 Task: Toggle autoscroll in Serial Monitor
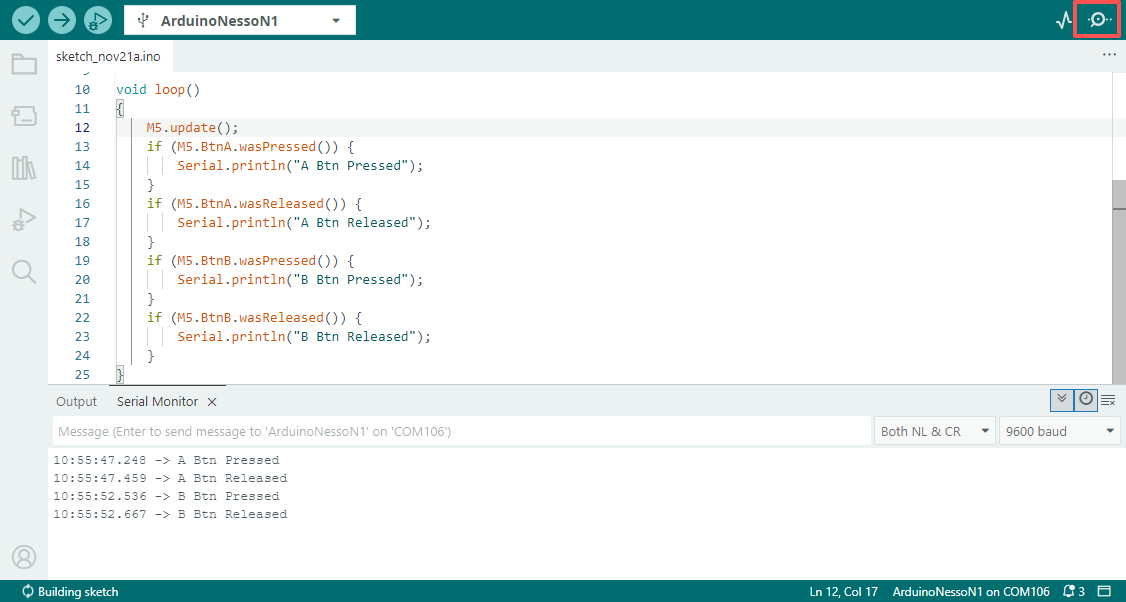(1062, 399)
